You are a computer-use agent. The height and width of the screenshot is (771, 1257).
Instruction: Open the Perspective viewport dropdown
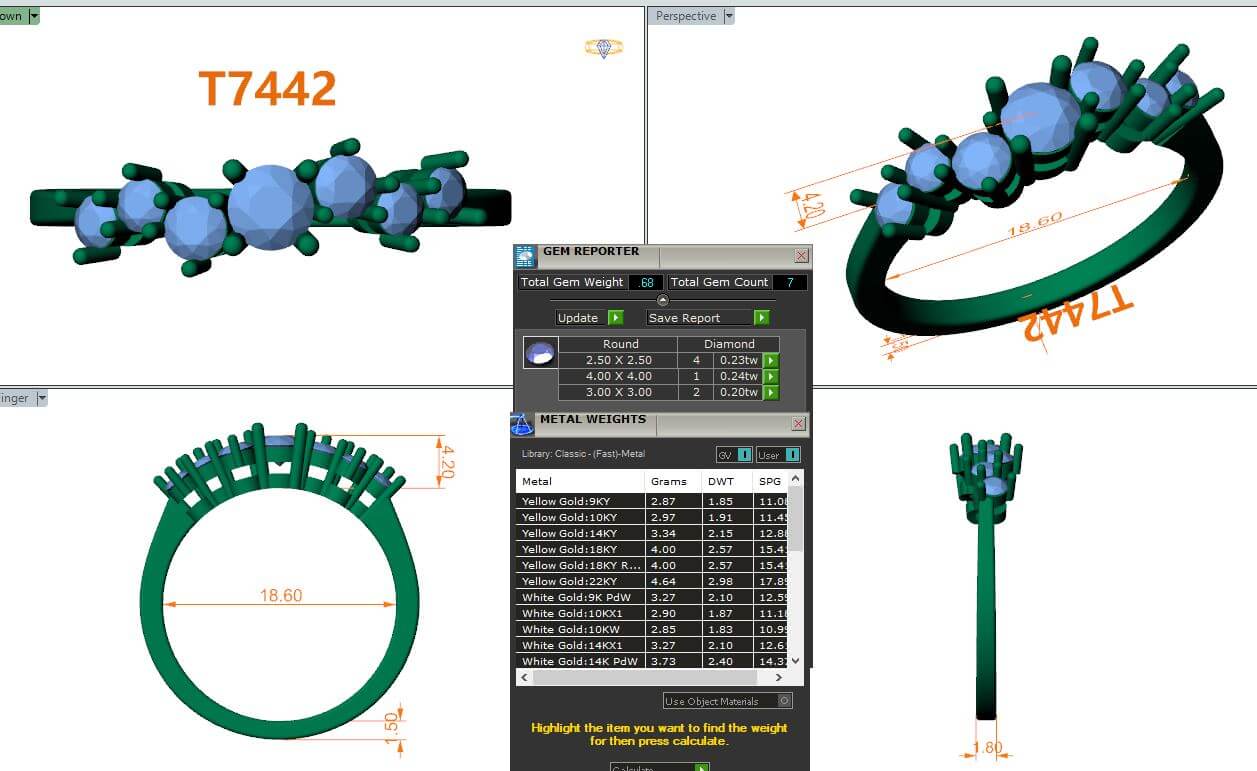point(729,16)
